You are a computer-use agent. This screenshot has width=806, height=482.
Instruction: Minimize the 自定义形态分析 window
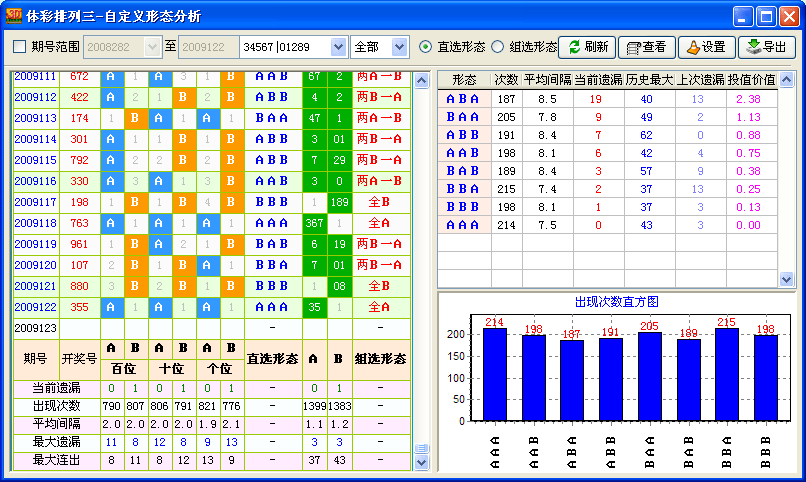point(743,16)
